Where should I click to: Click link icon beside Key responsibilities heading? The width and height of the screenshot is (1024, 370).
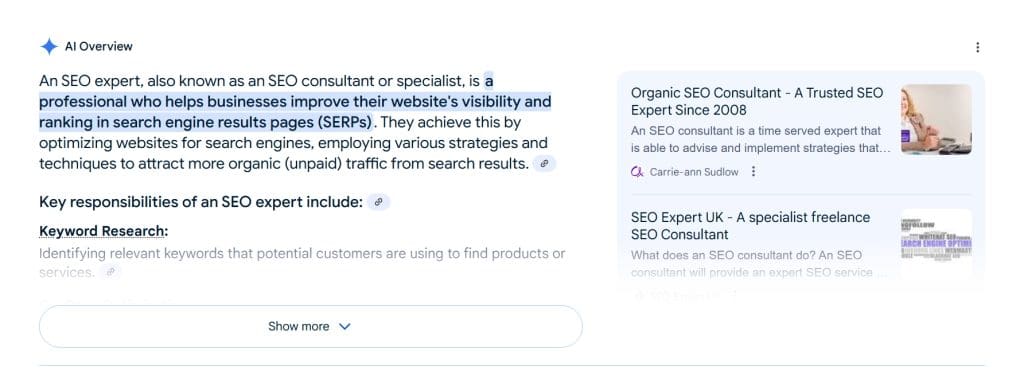(x=378, y=202)
